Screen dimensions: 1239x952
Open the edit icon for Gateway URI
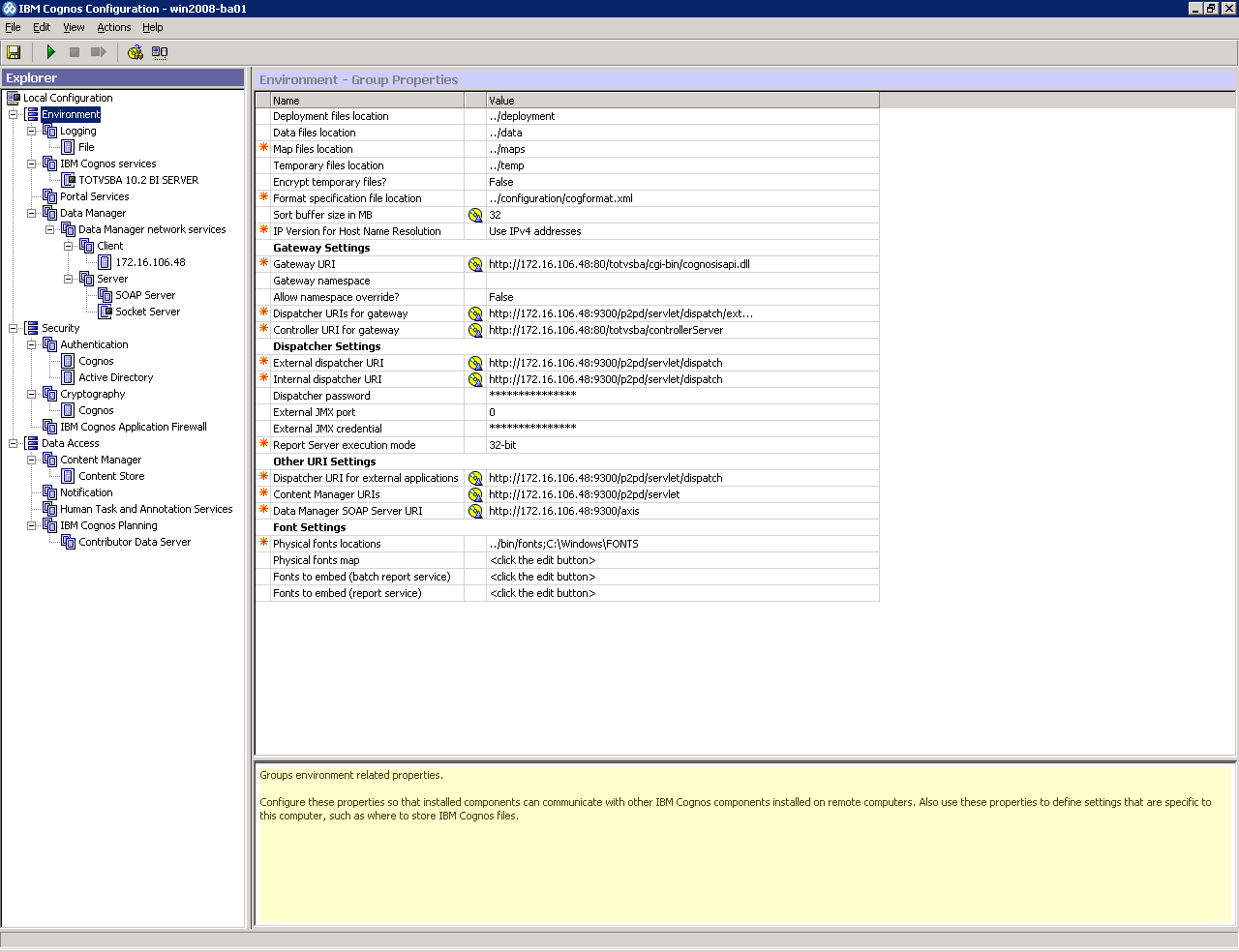(x=475, y=264)
